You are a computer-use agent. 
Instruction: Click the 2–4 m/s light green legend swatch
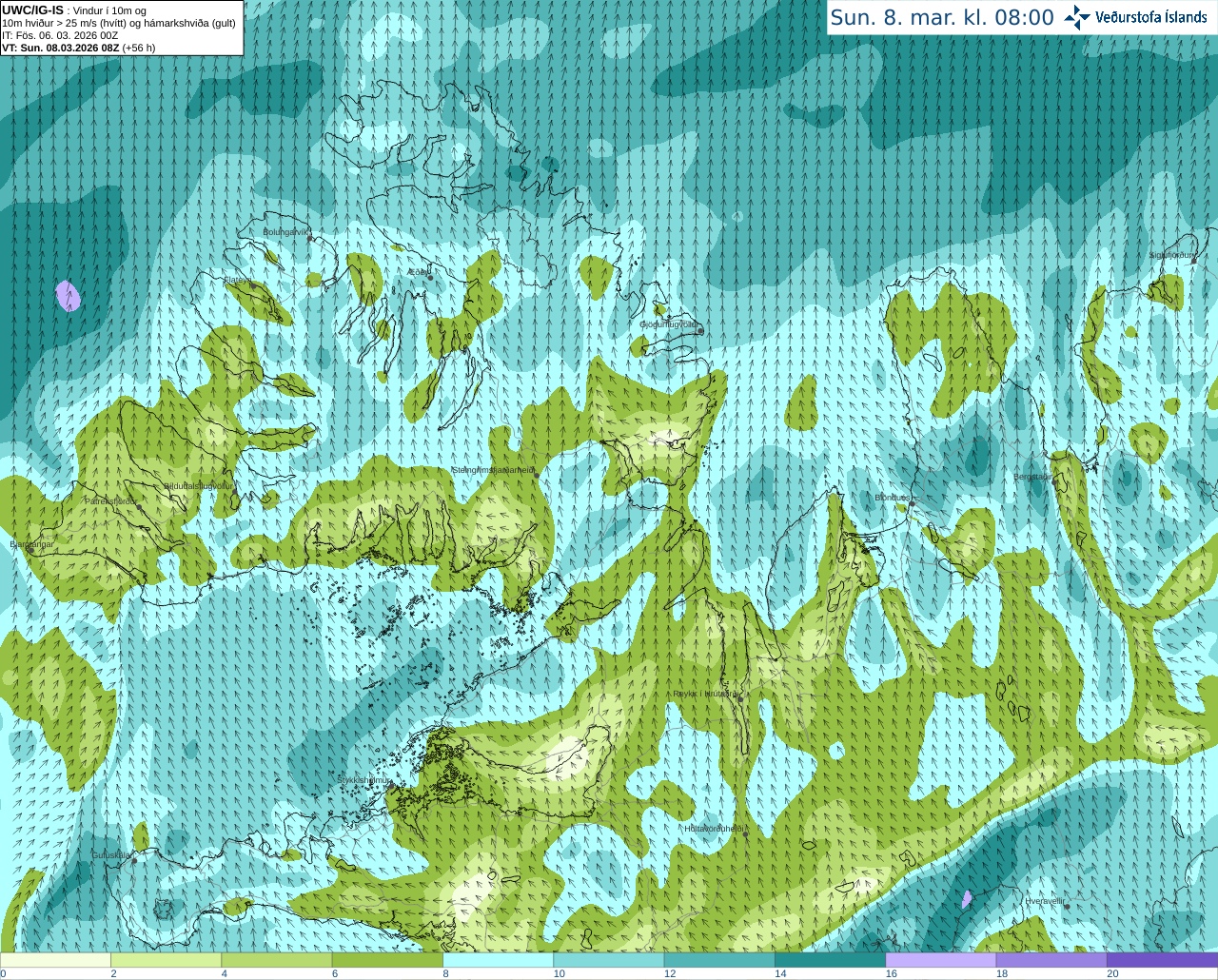tap(166, 960)
